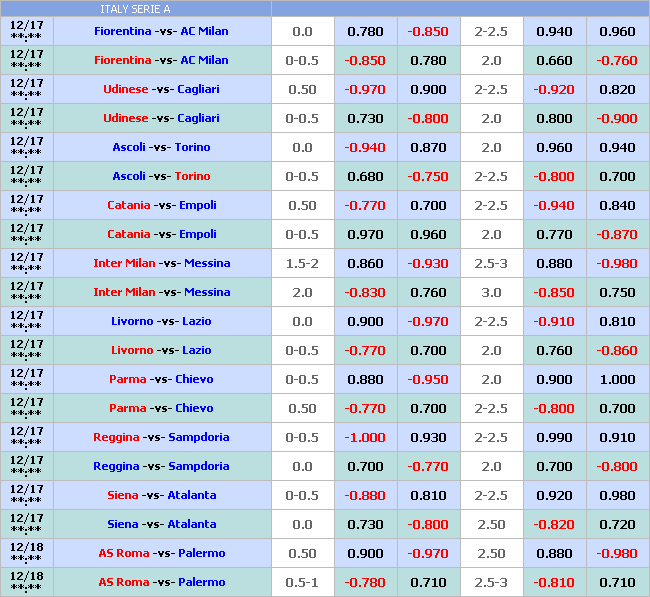Pick the 0.870 odds for Ascoli vs Torino
650x597 pixels.
tap(428, 148)
